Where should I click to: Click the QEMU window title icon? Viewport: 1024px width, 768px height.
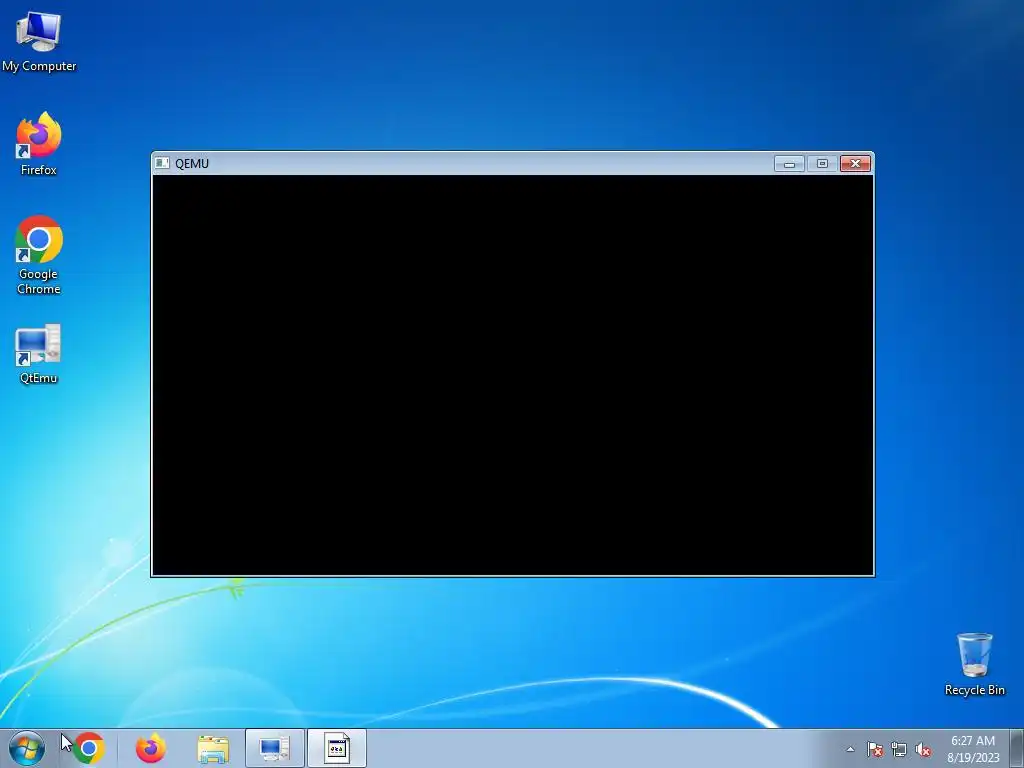pyautogui.click(x=162, y=163)
